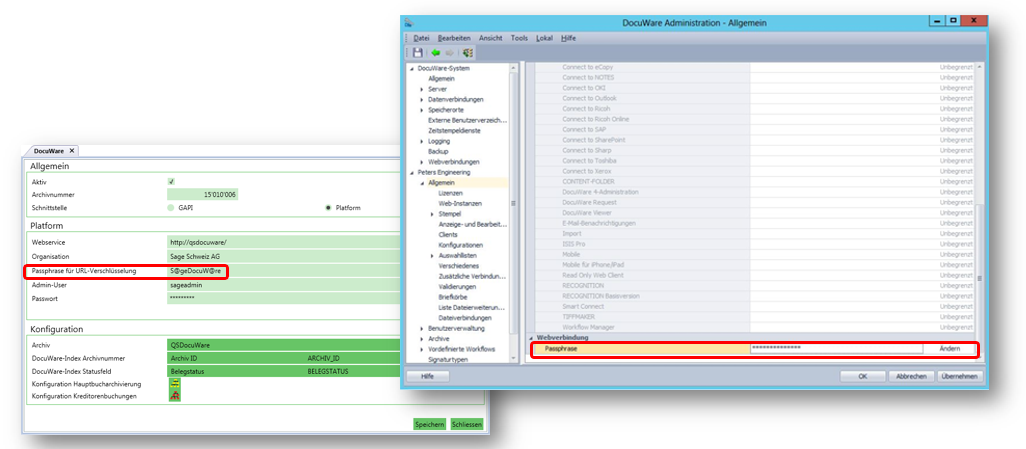Select Verschiedenes in the tree

tap(459, 266)
